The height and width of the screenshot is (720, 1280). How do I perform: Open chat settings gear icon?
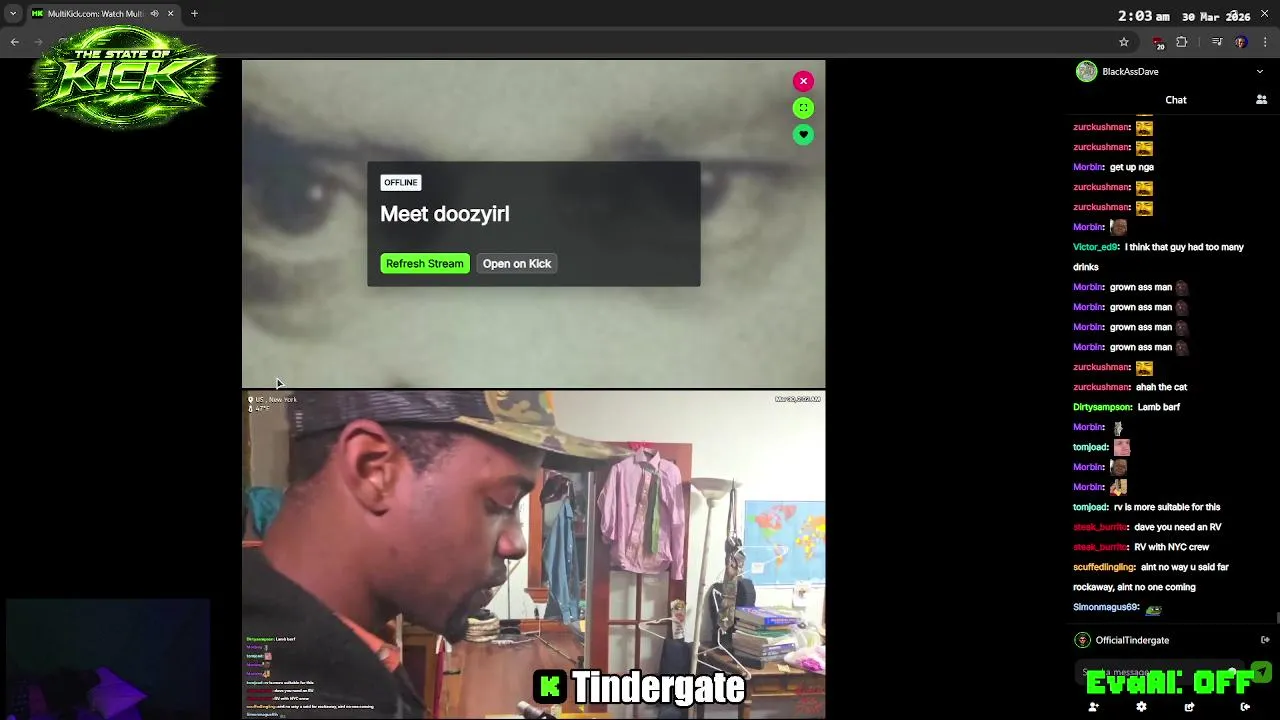tap(1141, 707)
